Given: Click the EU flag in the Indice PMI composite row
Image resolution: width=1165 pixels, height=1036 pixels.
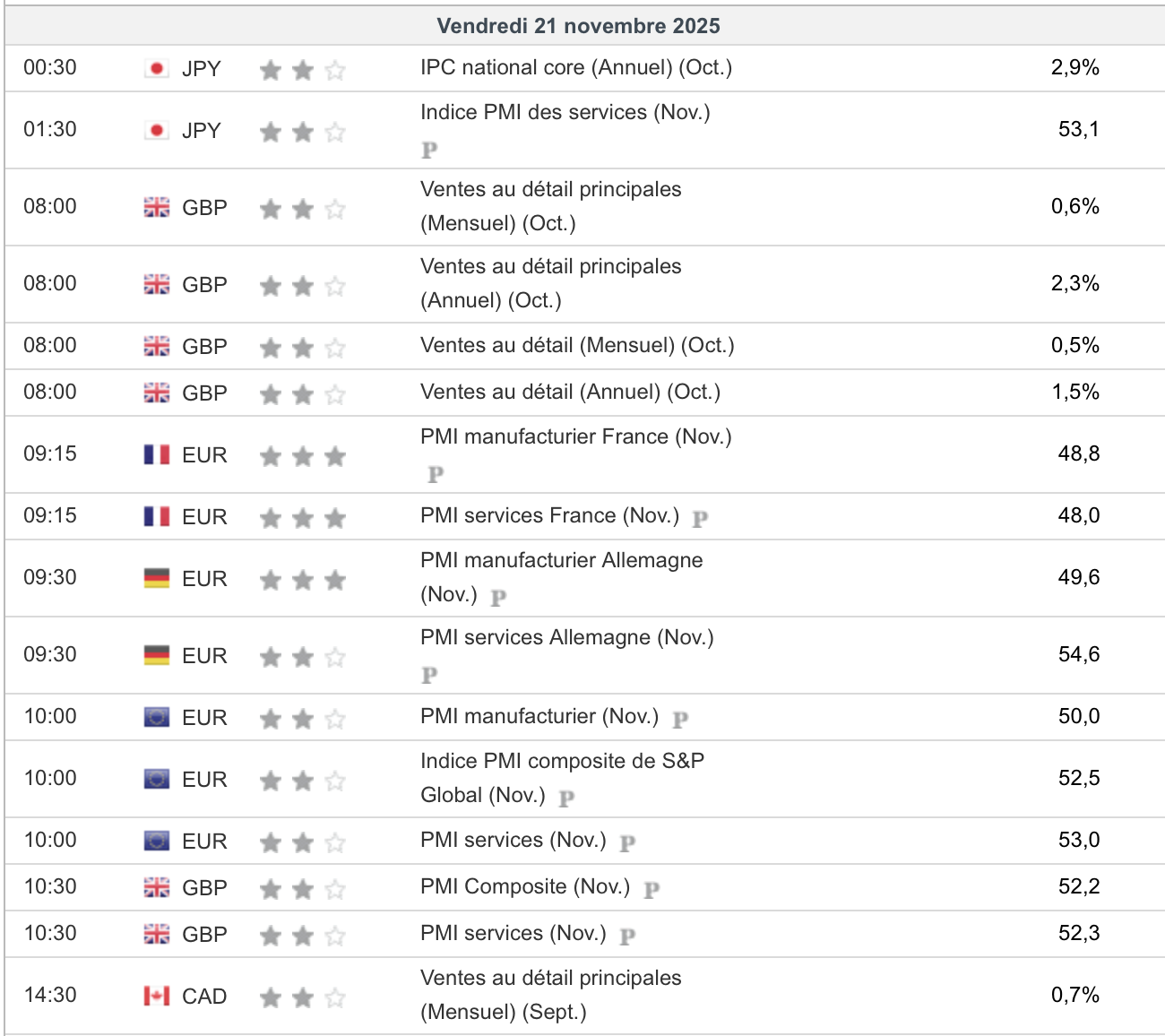Looking at the screenshot, I should tap(157, 779).
